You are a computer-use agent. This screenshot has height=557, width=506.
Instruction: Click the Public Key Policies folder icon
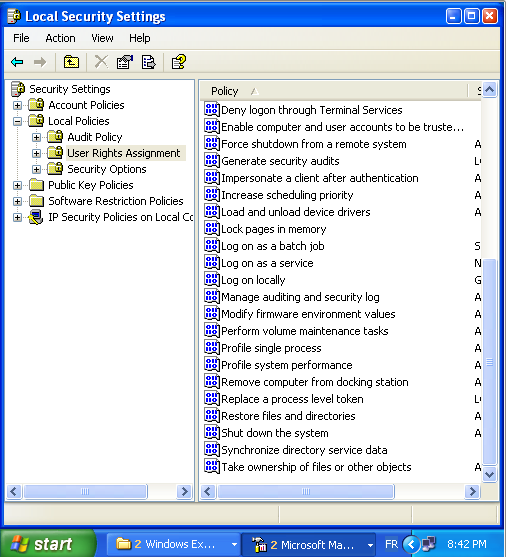[36, 185]
